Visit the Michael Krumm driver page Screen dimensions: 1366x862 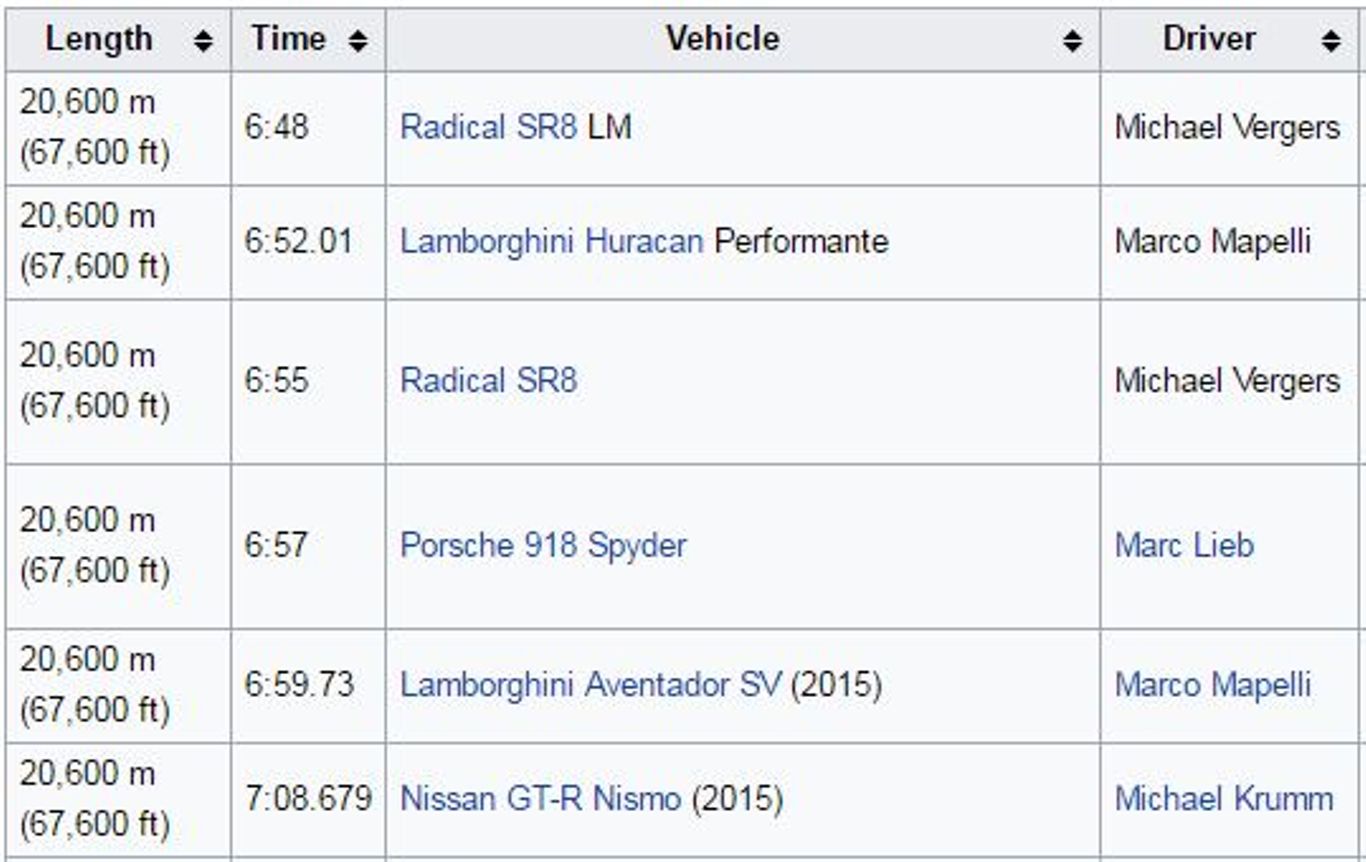(x=1223, y=799)
